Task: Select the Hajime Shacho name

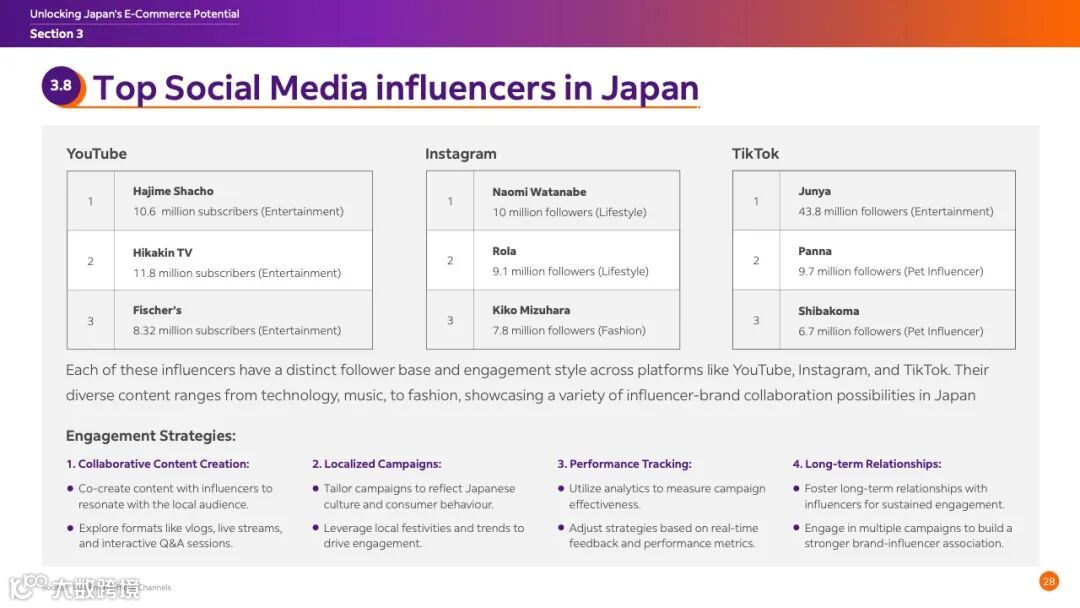Action: click(173, 191)
